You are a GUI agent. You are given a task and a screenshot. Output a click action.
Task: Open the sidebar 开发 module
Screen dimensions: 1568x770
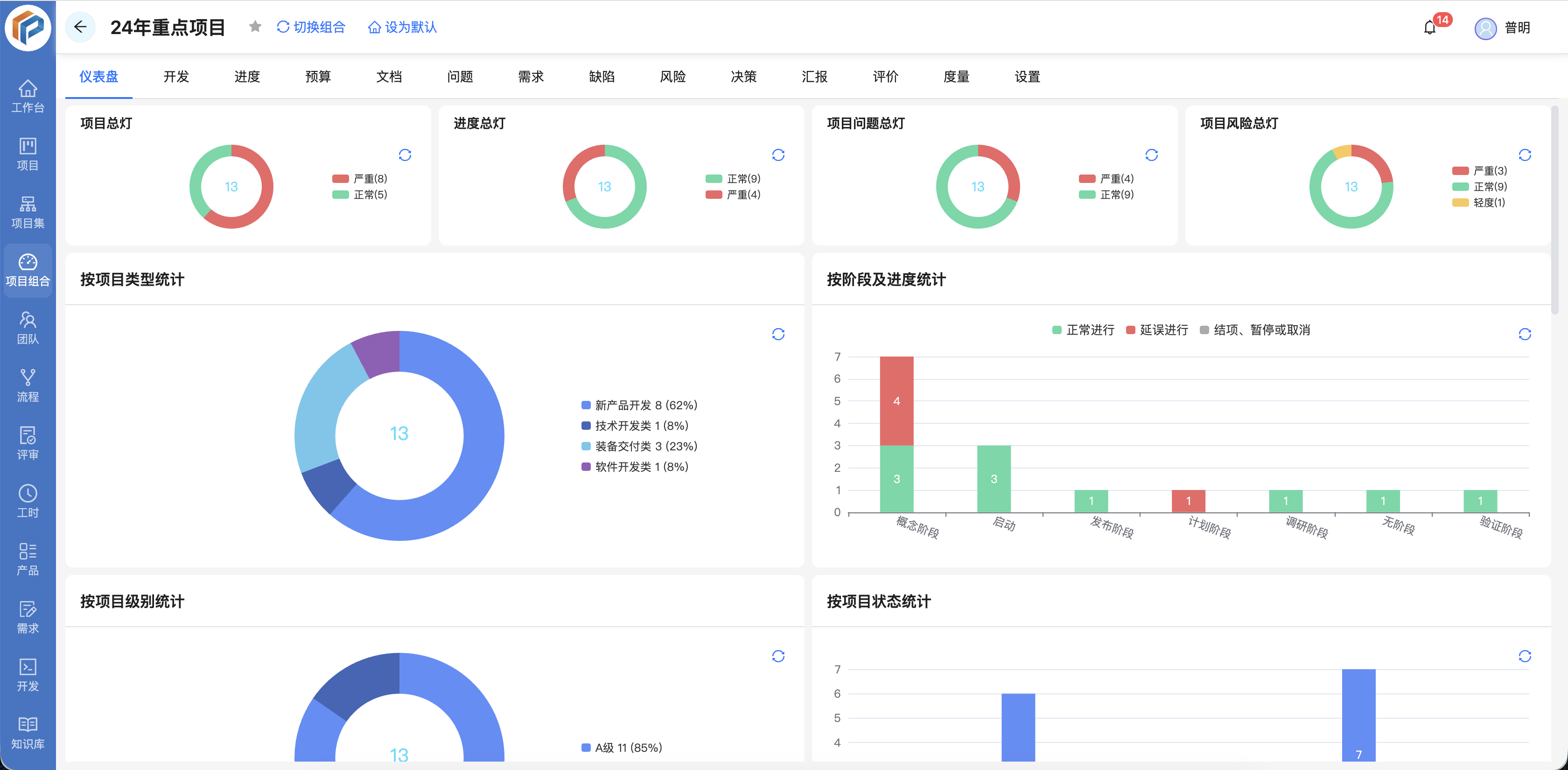click(28, 675)
